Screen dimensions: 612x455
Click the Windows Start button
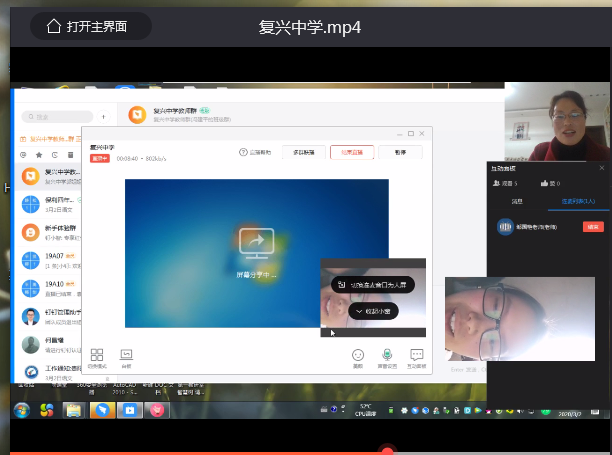point(20,410)
